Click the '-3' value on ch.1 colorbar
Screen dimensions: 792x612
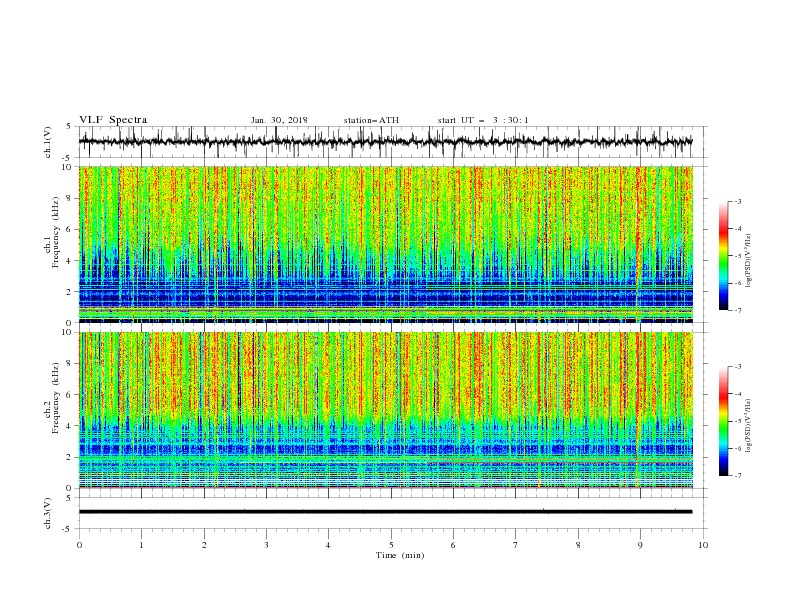pos(737,201)
